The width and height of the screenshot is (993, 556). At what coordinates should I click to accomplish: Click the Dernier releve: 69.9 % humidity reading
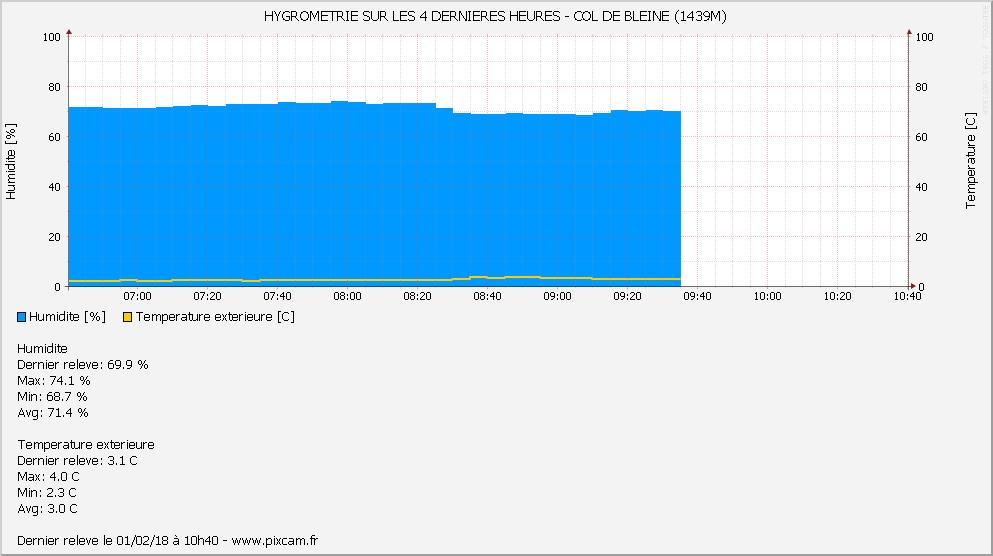click(x=83, y=364)
